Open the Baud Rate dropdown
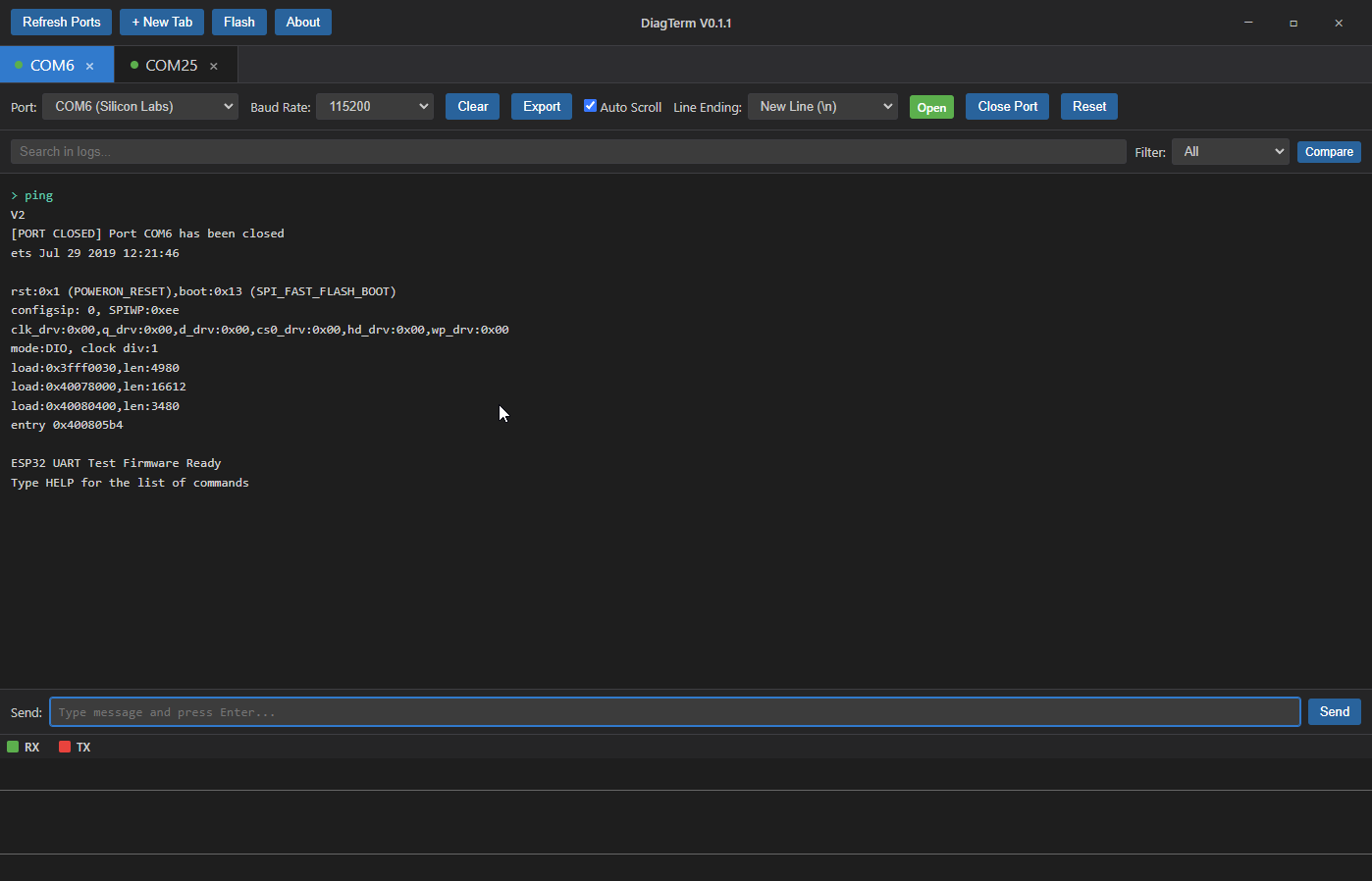The width and height of the screenshot is (1372, 881). [x=375, y=106]
